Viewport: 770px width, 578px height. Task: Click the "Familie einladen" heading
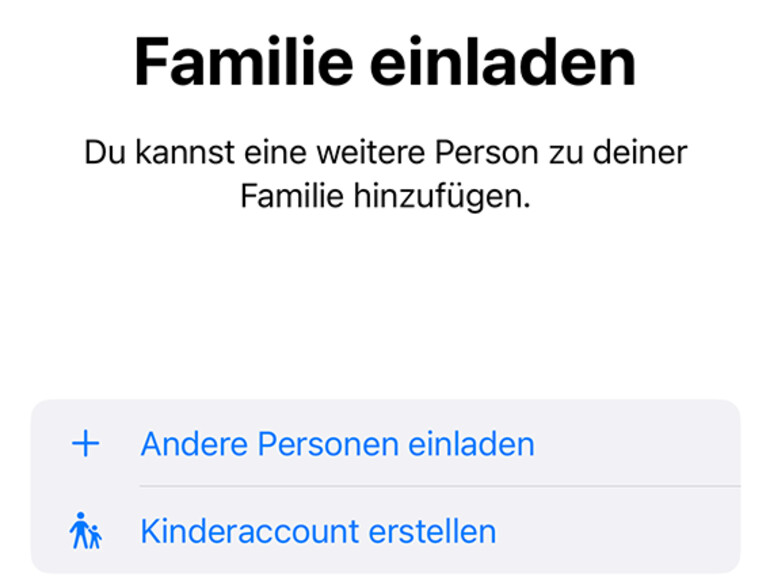(x=385, y=63)
